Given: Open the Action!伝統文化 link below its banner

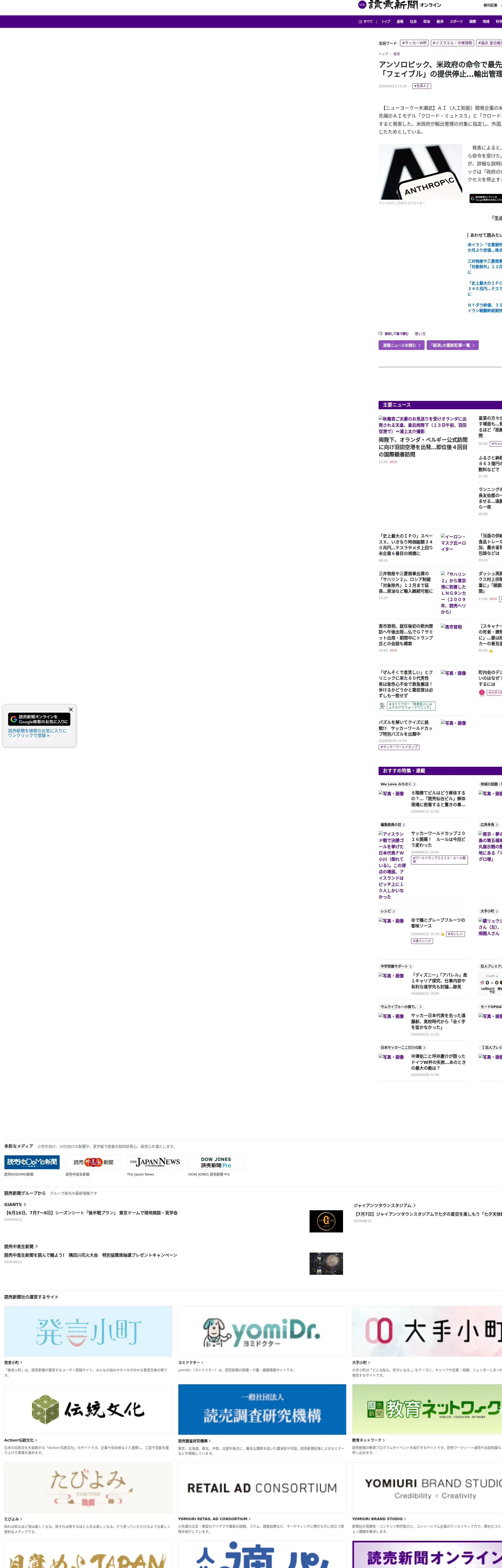Looking at the screenshot, I should pyautogui.click(x=21, y=1440).
